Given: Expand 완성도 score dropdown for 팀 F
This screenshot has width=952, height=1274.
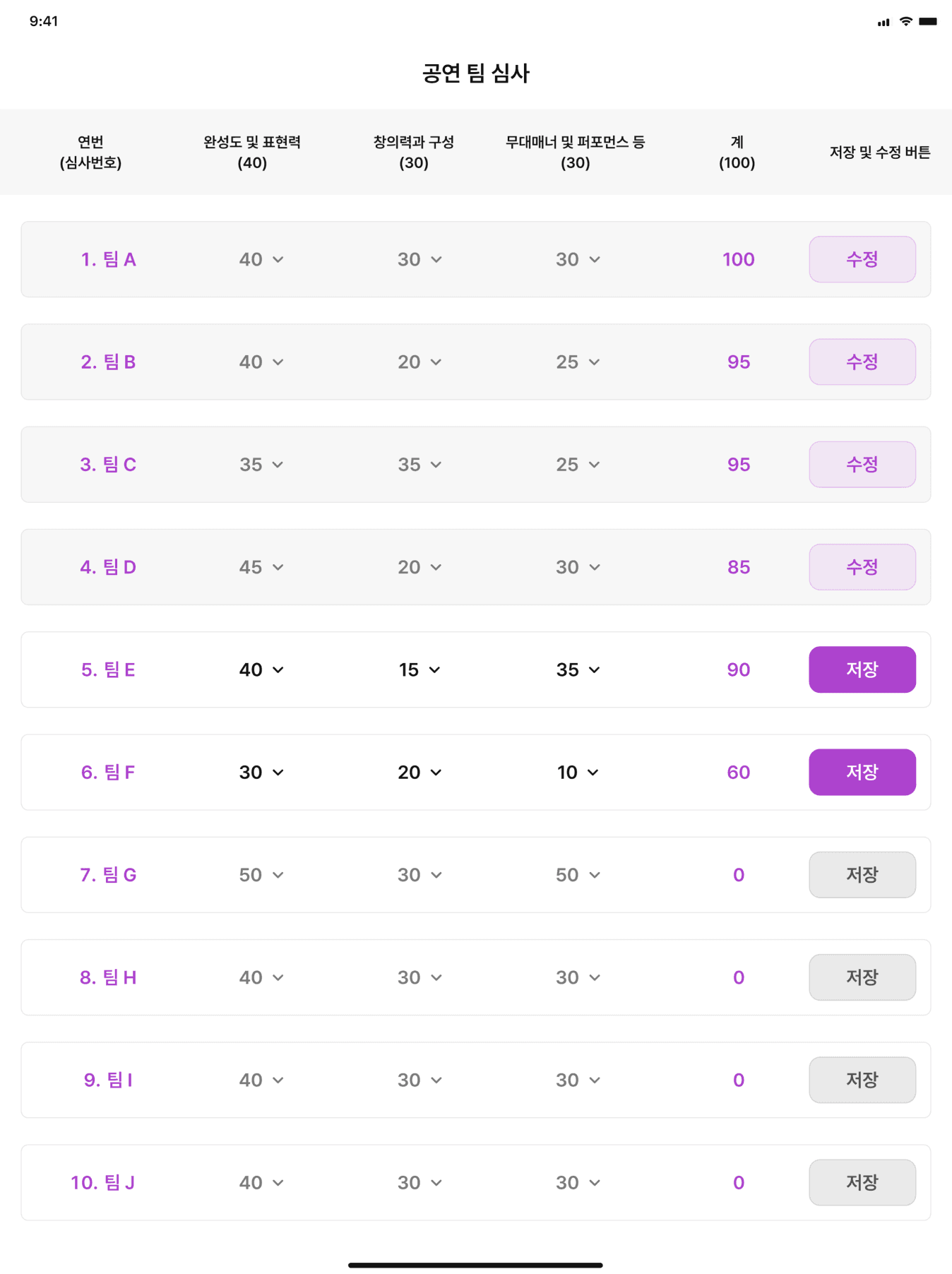Looking at the screenshot, I should tap(261, 772).
